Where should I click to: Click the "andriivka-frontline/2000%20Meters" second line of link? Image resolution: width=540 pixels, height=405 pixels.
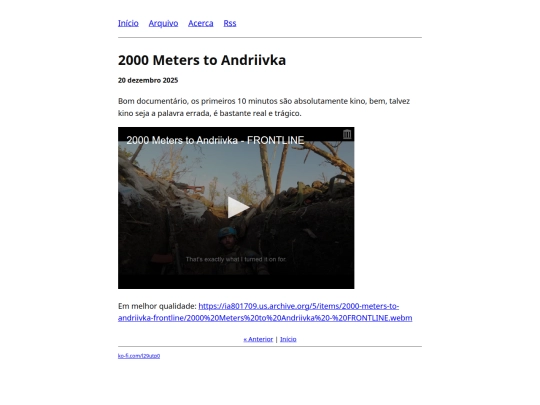265,318
